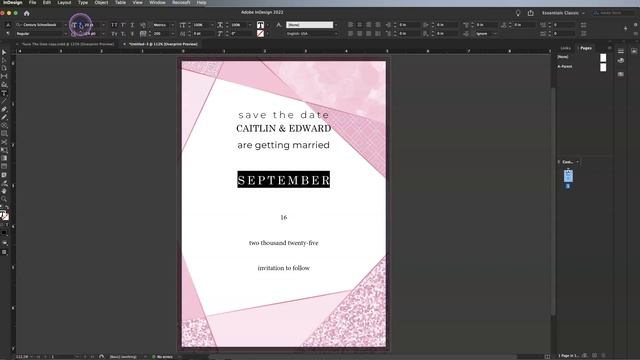
Task: Switch to the Save The Date document tab
Action: point(68,44)
